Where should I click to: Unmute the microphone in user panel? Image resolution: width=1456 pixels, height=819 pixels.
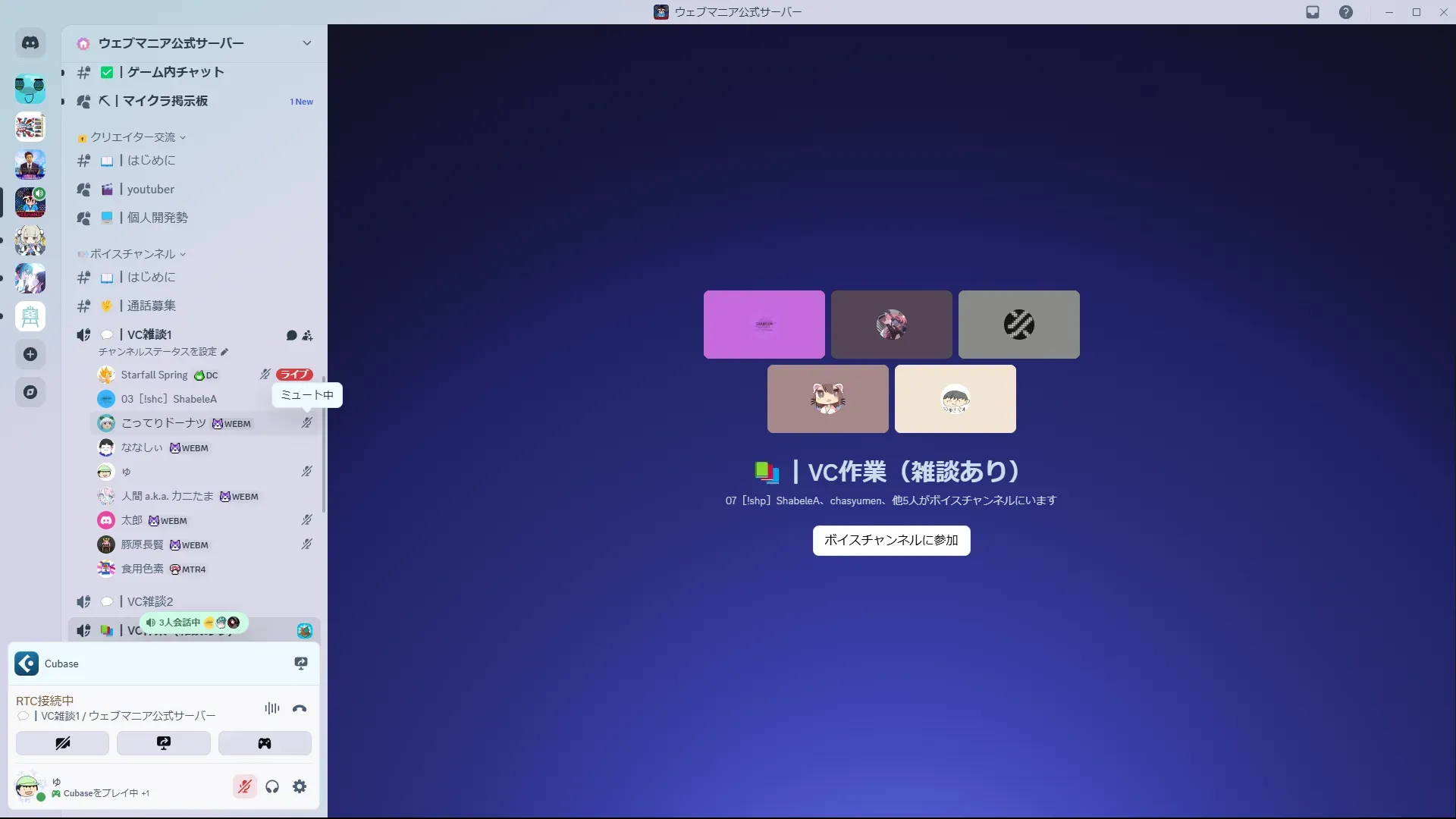coord(244,786)
